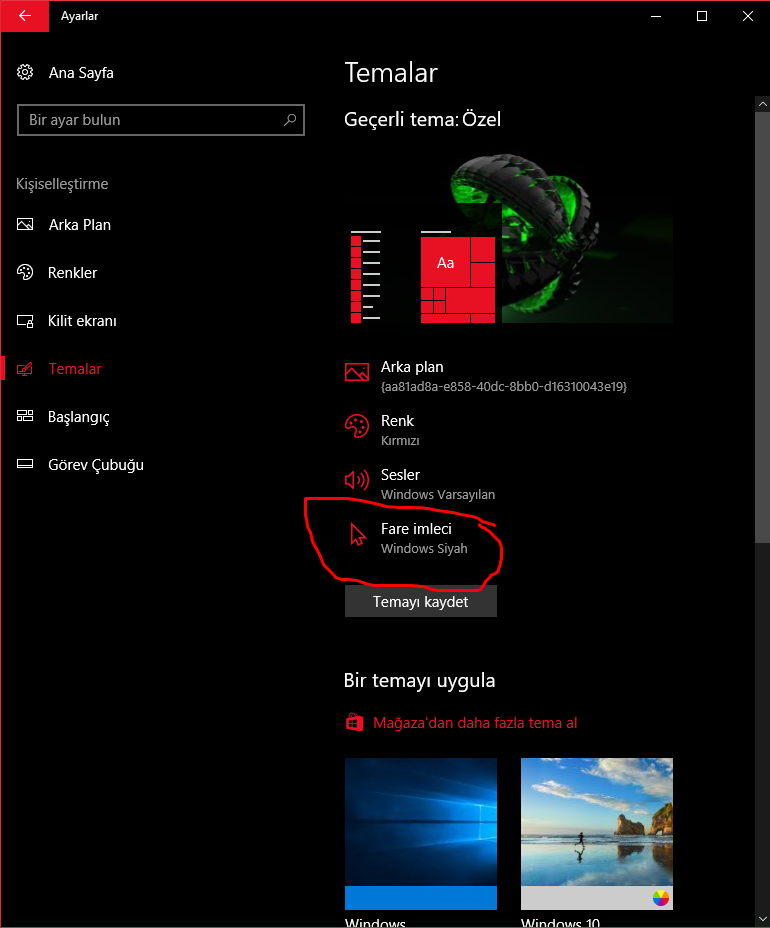Image resolution: width=770 pixels, height=928 pixels.
Task: Click the Geçerli tema: Özel heading
Action: 423,120
